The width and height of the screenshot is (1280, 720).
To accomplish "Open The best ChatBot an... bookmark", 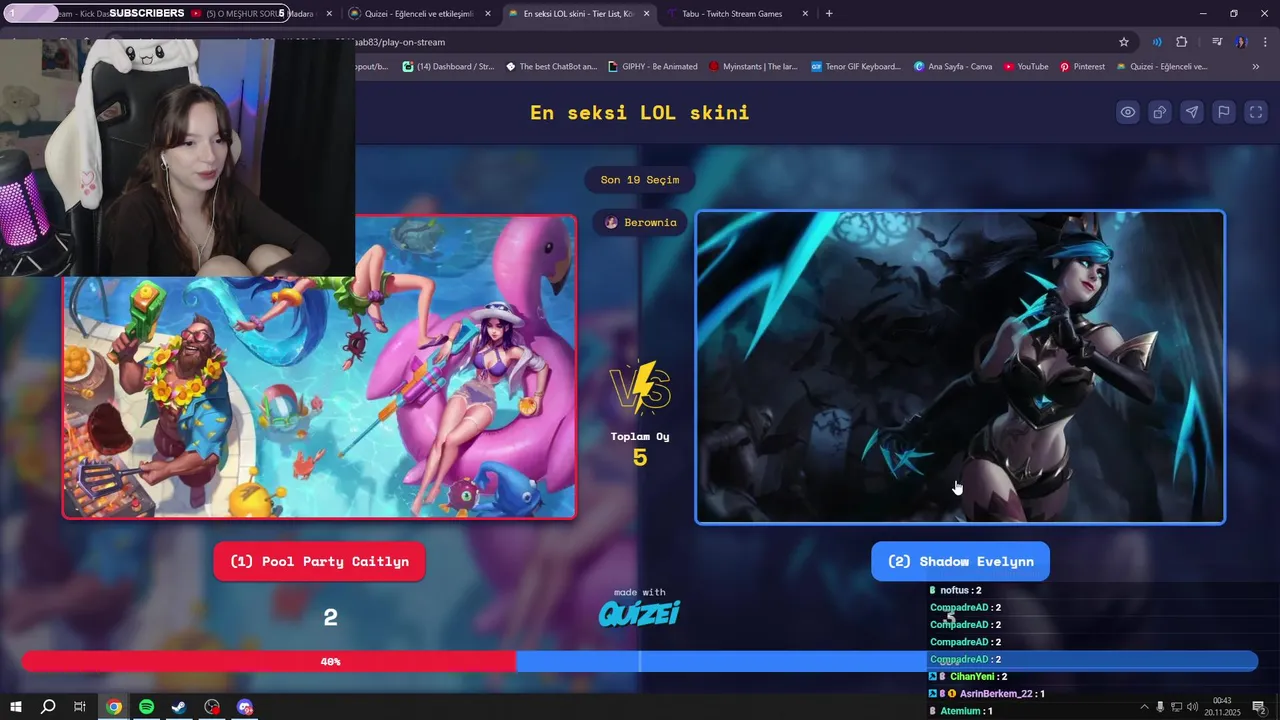I will point(551,67).
